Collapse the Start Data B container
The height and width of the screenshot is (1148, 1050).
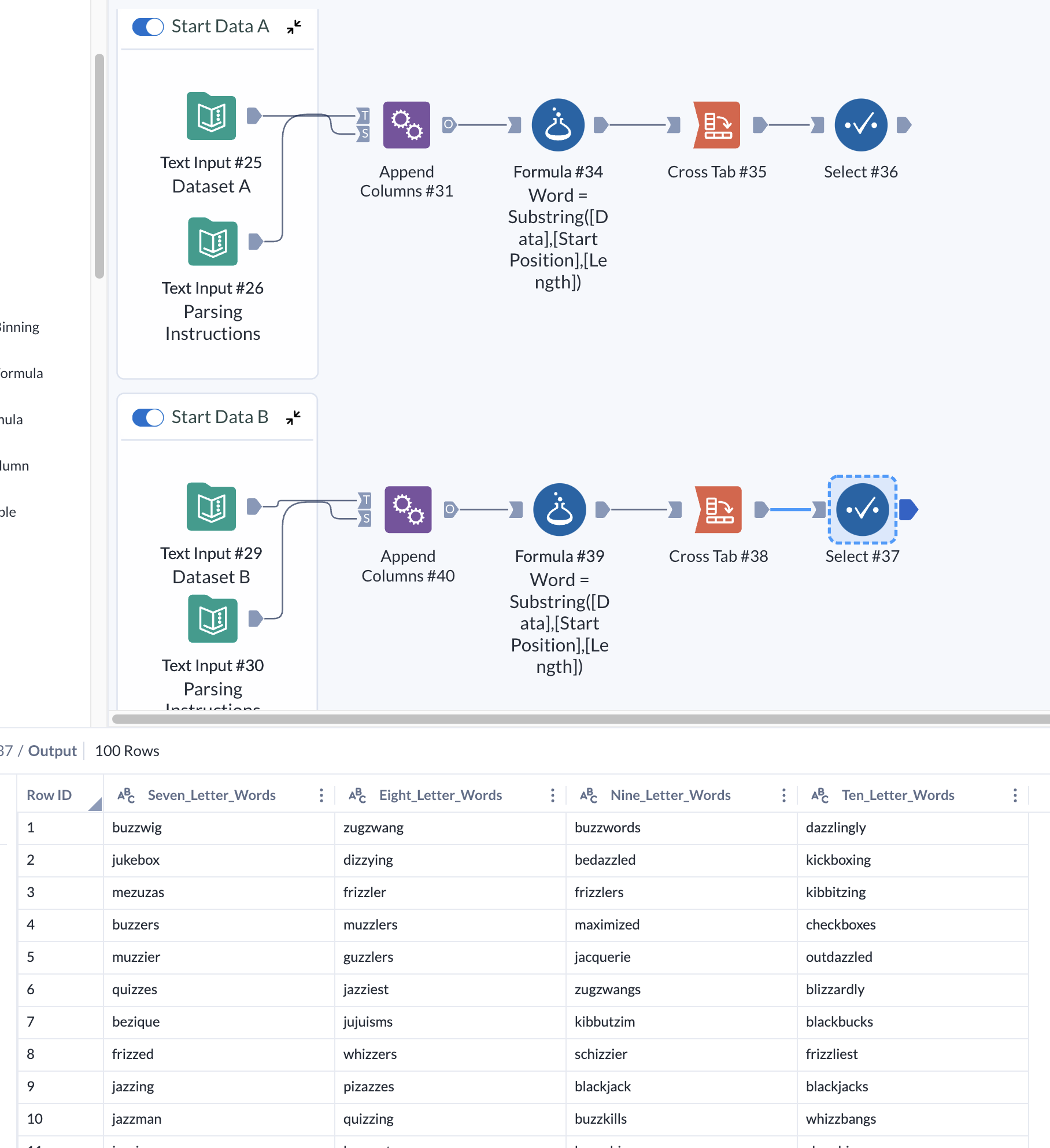293,417
